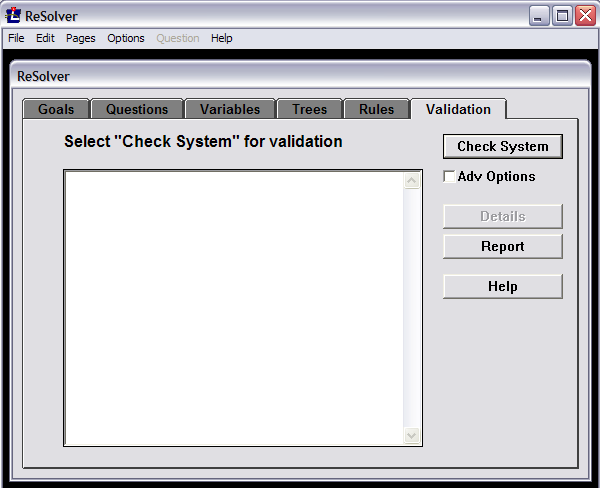The image size is (600, 488).
Task: Switch to the Goals tab
Action: [56, 109]
